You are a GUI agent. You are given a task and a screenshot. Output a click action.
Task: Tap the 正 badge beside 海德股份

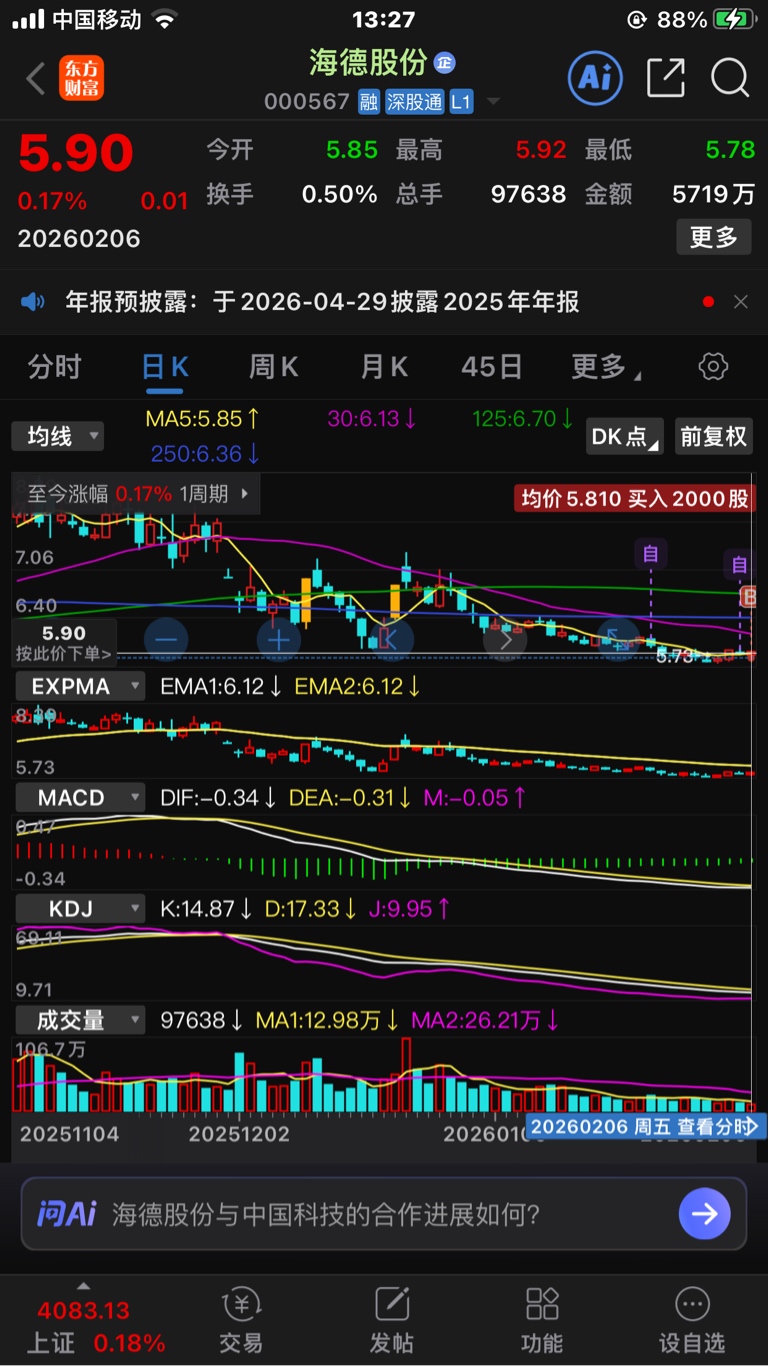click(445, 63)
